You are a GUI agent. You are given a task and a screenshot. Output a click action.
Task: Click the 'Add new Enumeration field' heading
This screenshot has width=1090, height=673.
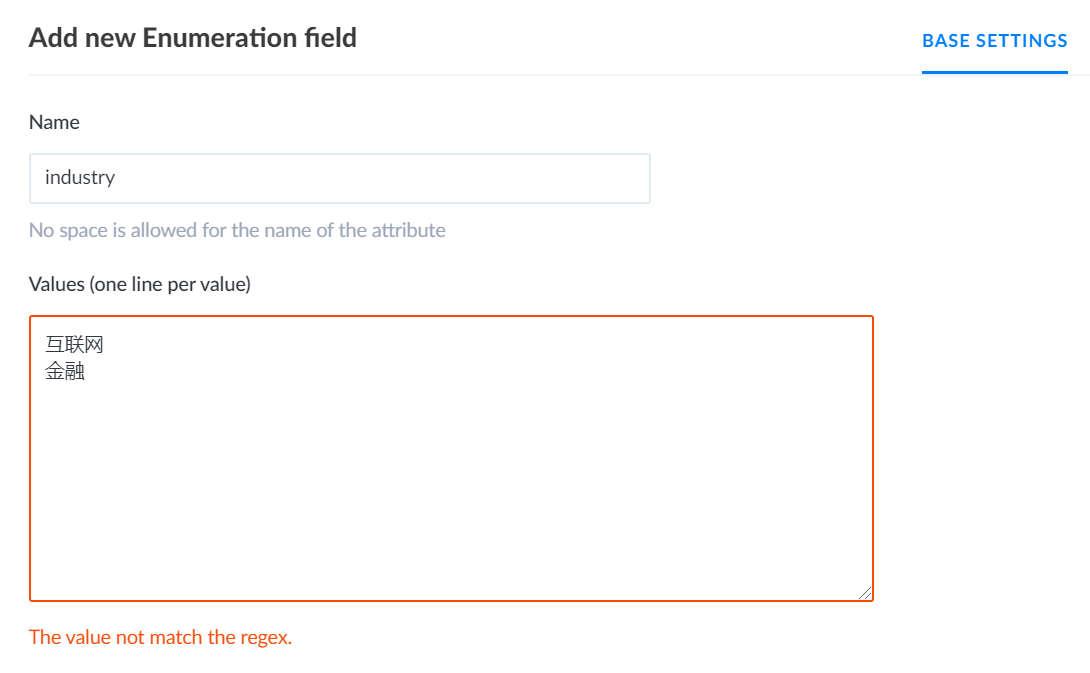click(x=192, y=37)
